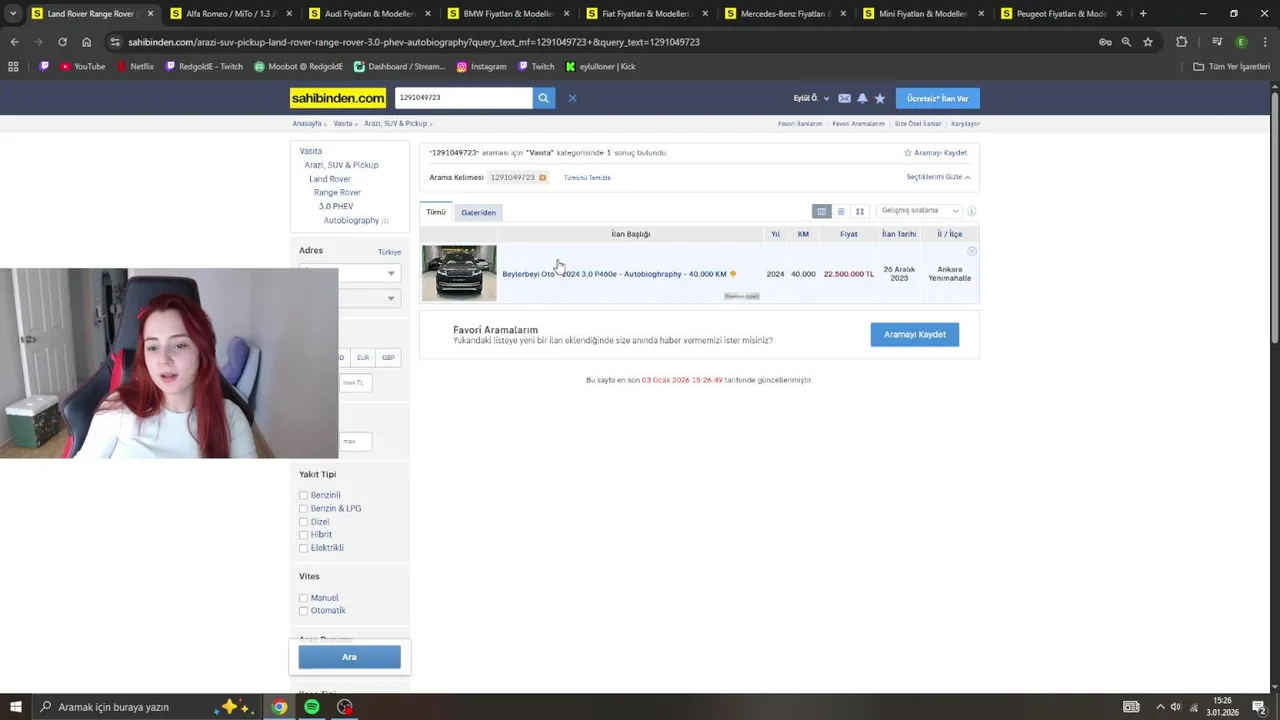
Task: Open a new browser tab
Action: point(1143,14)
